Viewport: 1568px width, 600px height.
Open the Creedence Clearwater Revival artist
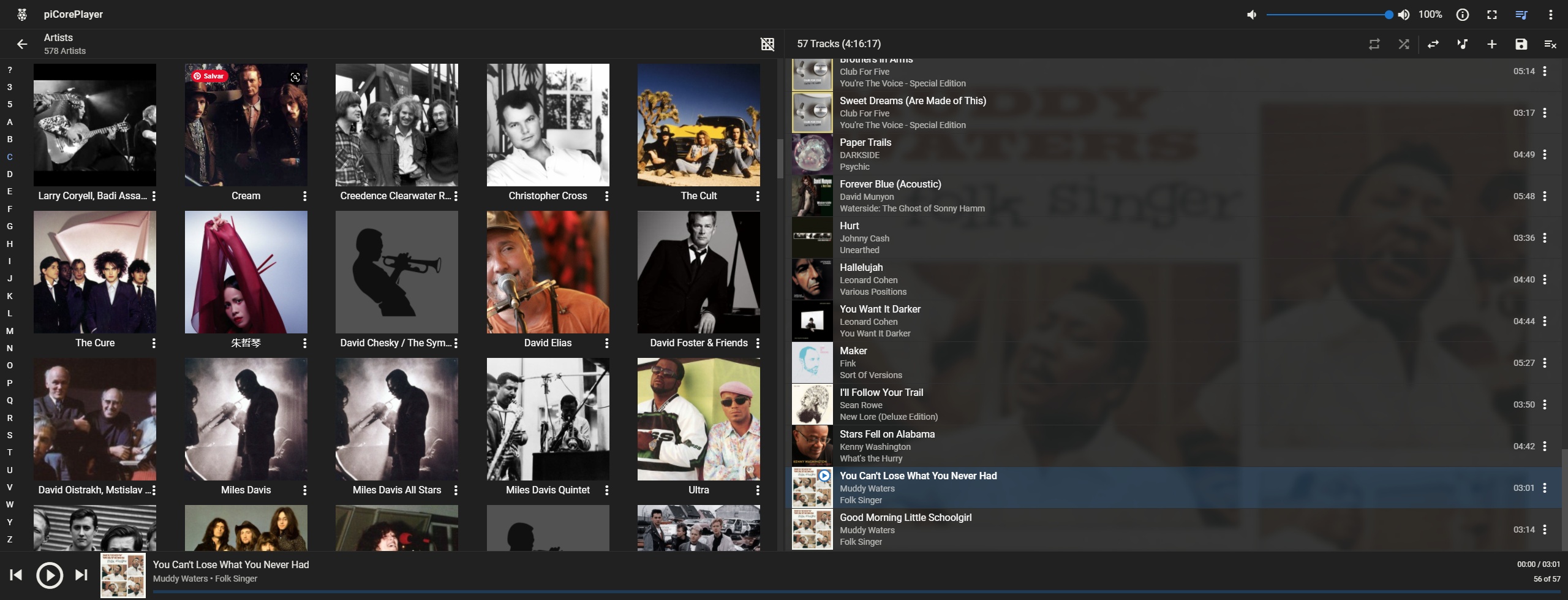(397, 125)
